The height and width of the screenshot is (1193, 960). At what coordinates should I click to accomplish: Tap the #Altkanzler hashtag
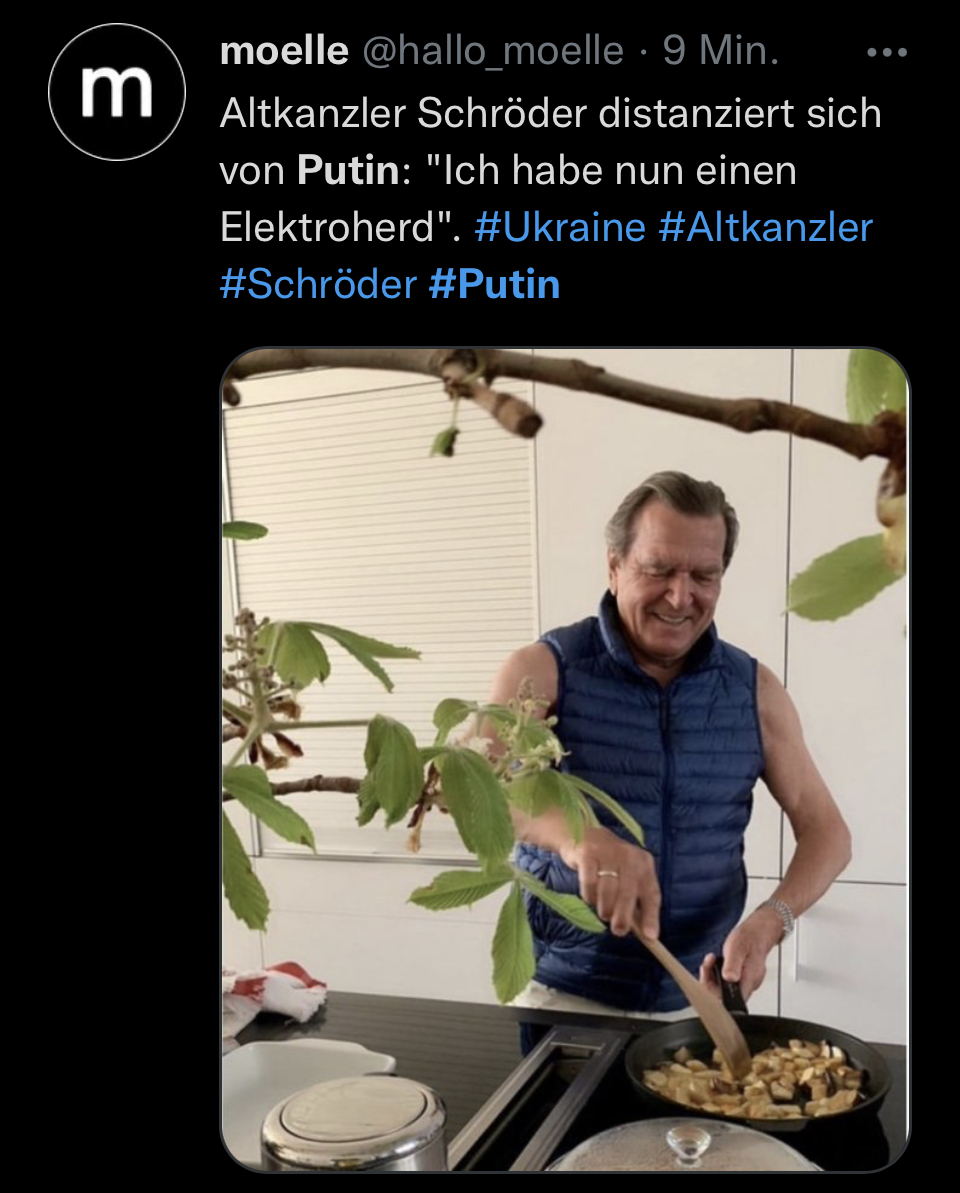(766, 227)
